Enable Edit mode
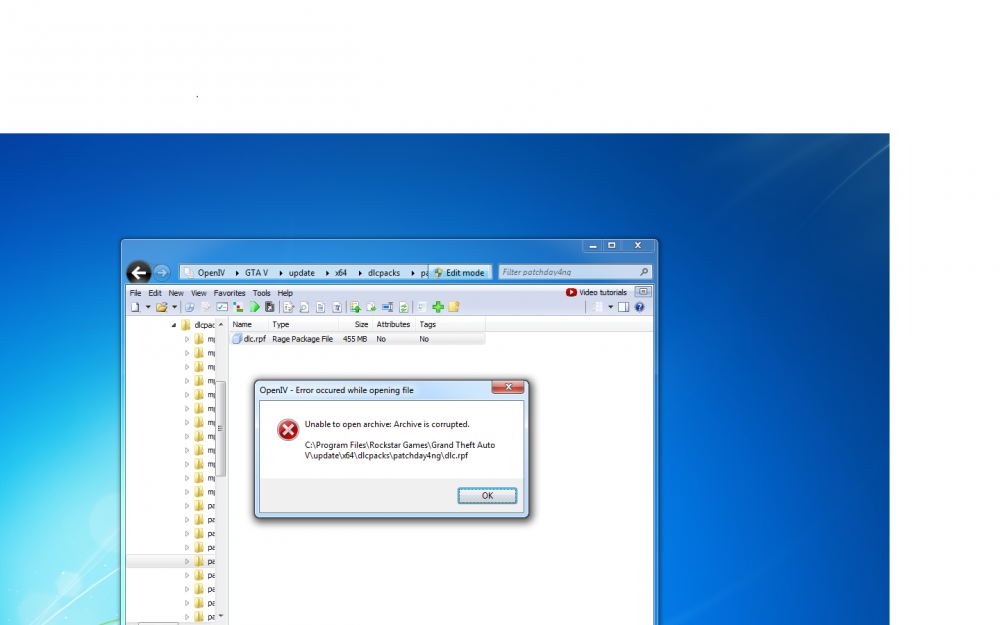The width and height of the screenshot is (1000, 625). (x=459, y=272)
